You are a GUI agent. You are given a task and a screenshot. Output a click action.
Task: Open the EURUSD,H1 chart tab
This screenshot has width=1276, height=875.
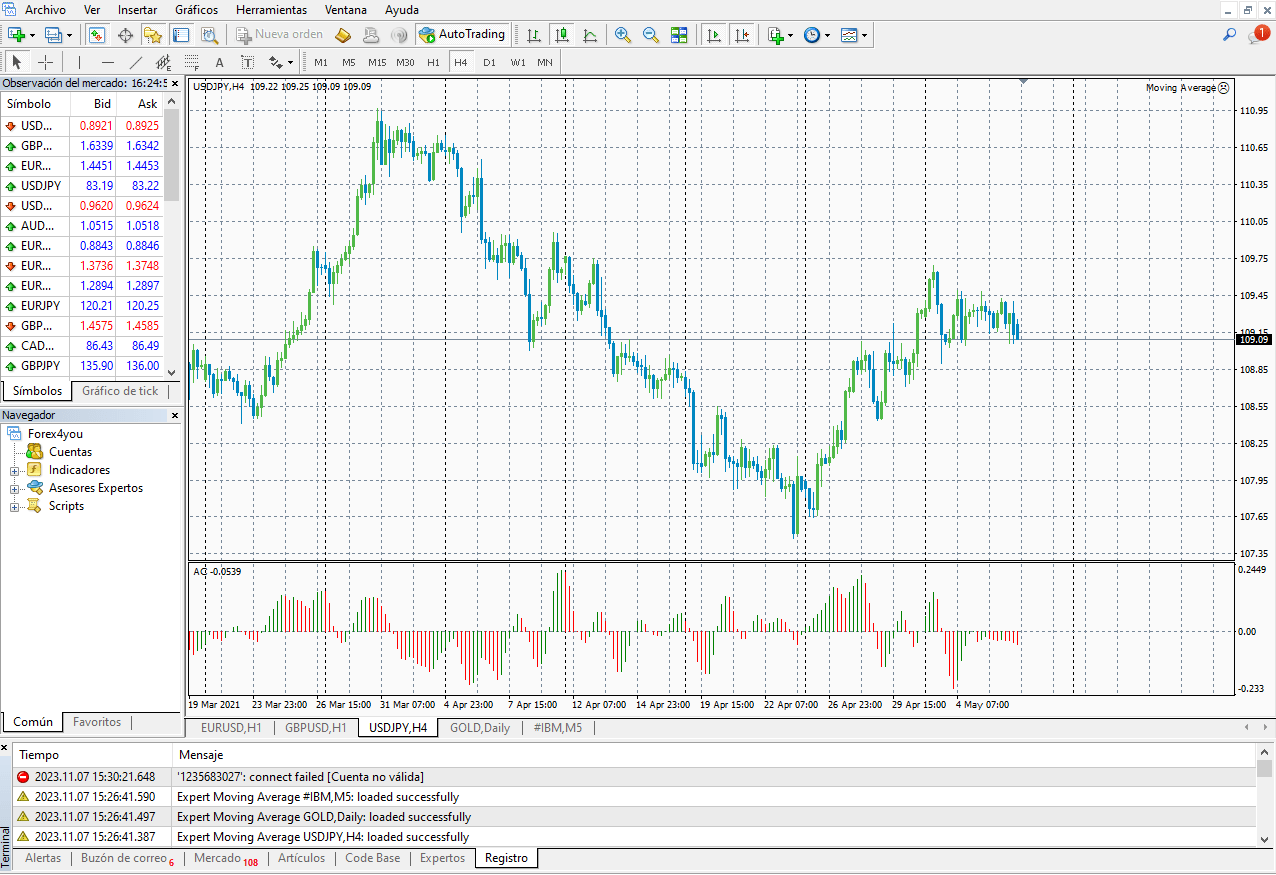(x=231, y=728)
